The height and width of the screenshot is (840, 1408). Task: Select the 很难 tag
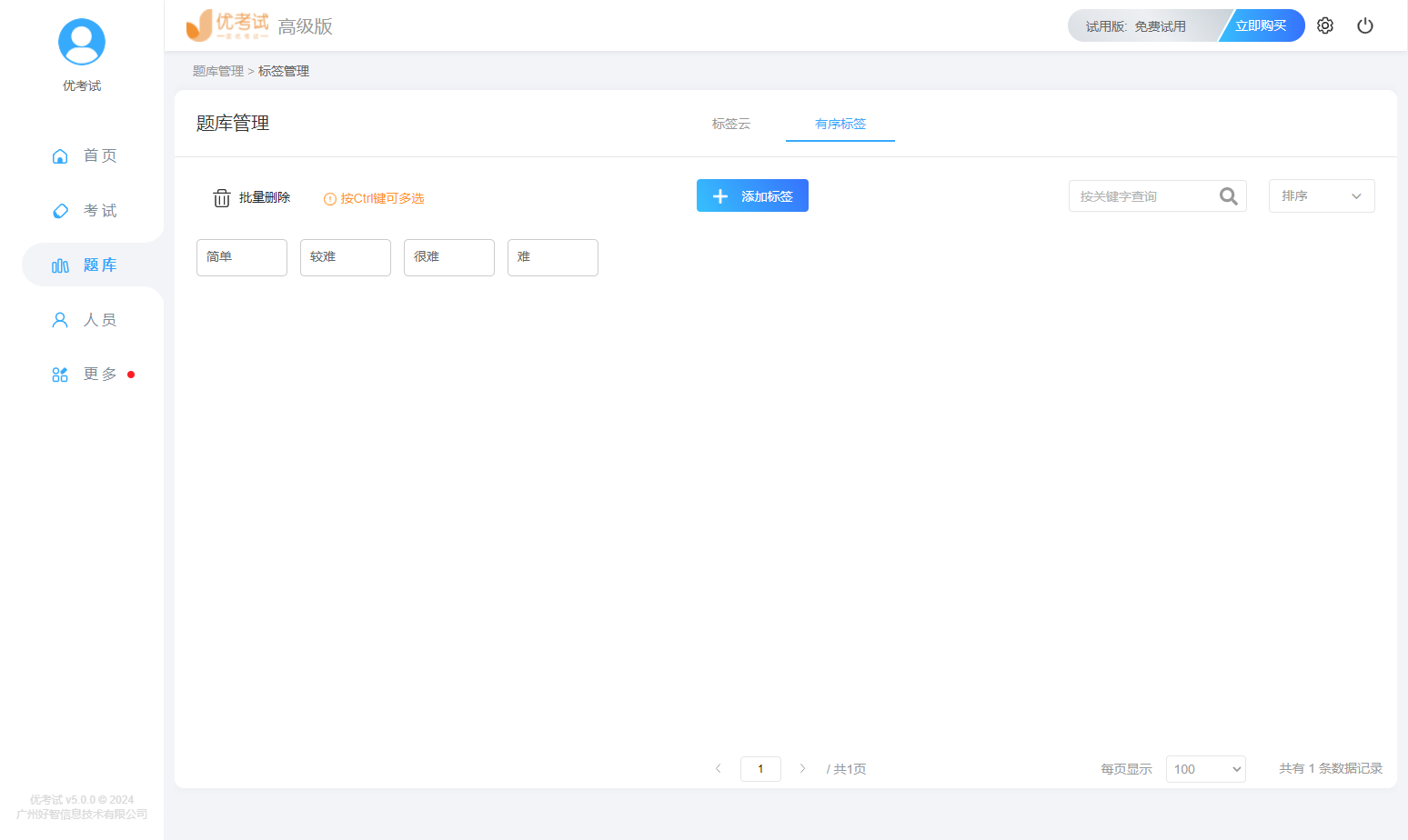click(x=449, y=257)
